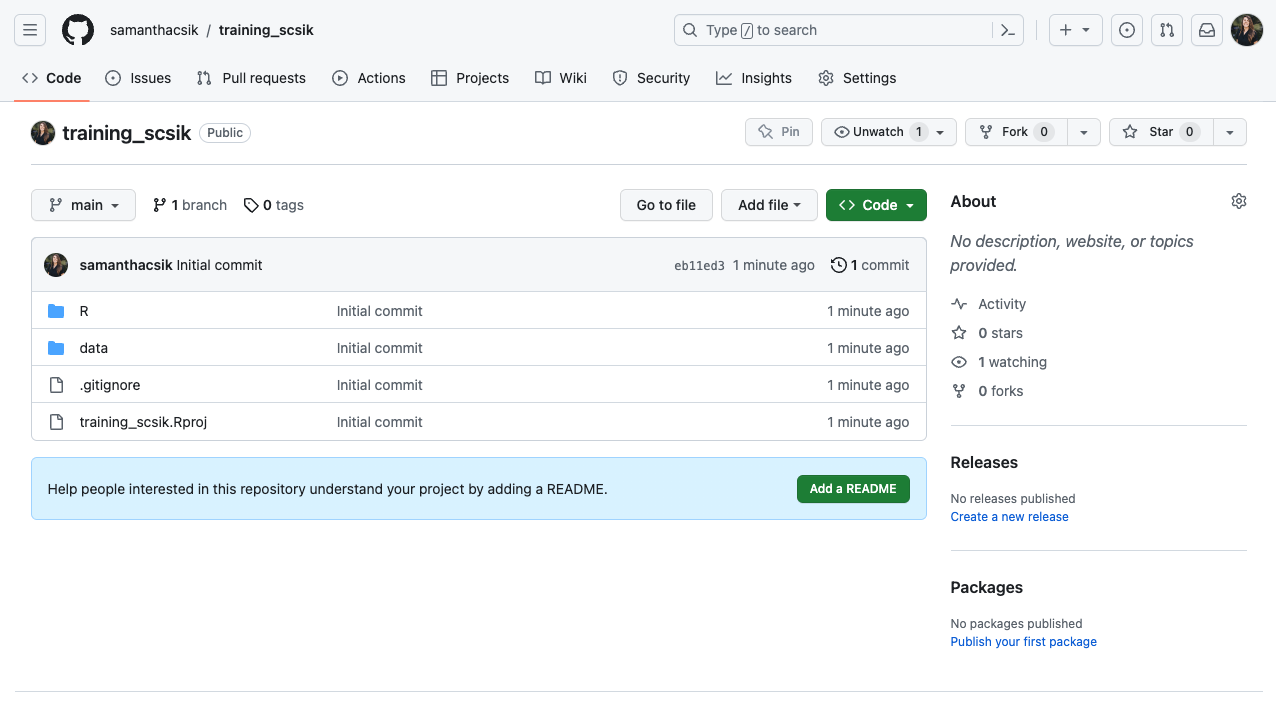
Task: Open the issues icon in header
Action: pyautogui.click(x=1127, y=30)
